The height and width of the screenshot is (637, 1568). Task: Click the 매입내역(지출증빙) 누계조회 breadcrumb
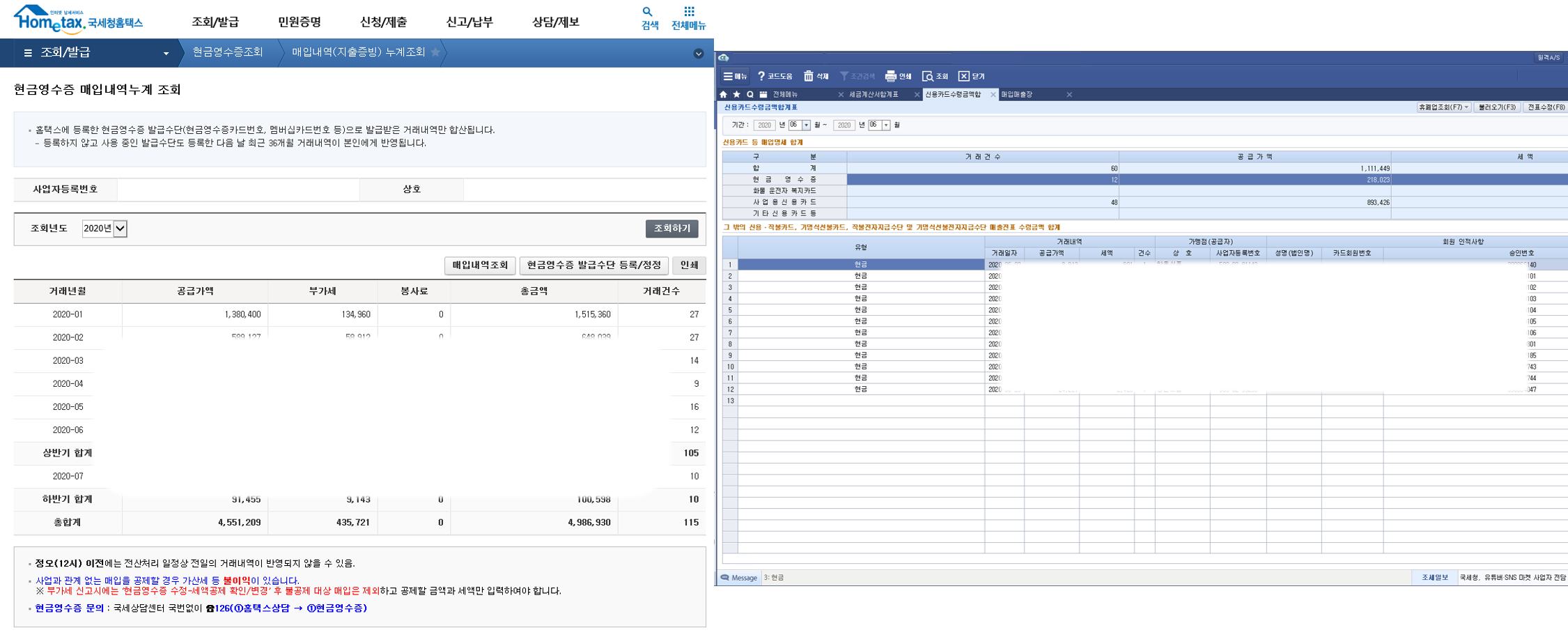[x=358, y=52]
